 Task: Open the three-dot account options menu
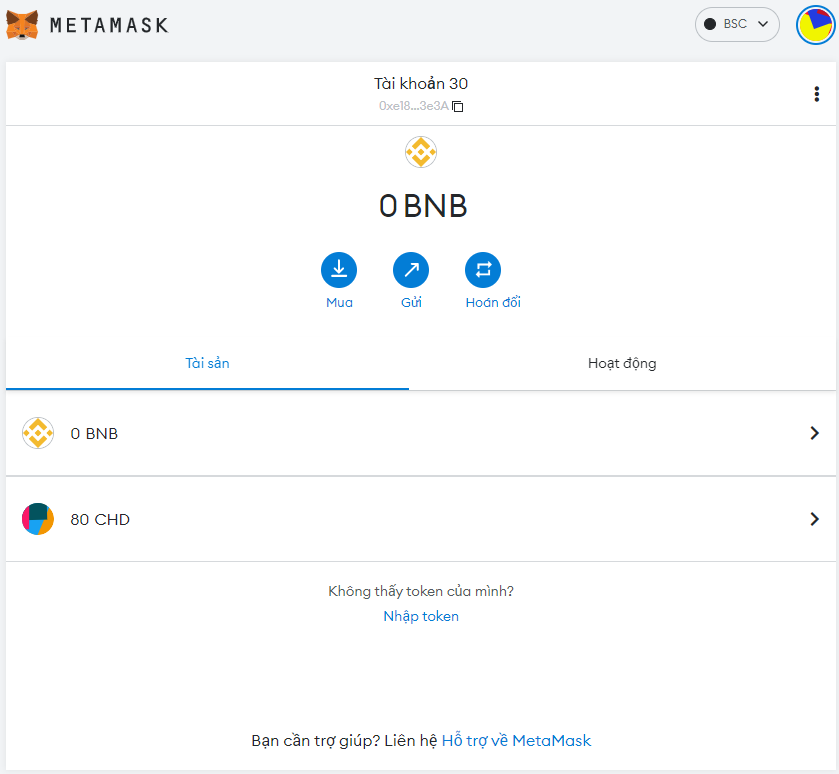tap(816, 94)
